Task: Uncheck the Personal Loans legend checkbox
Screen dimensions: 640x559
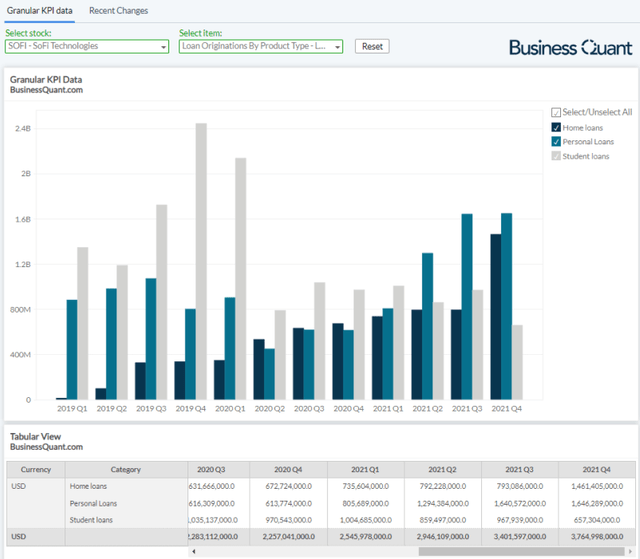Action: 556,142
